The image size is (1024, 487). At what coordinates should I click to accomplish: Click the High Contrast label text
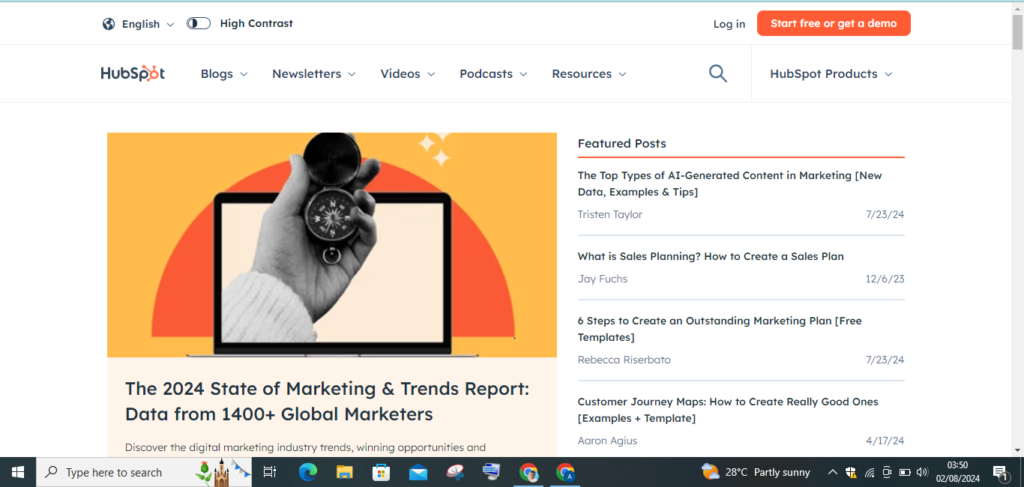256,24
